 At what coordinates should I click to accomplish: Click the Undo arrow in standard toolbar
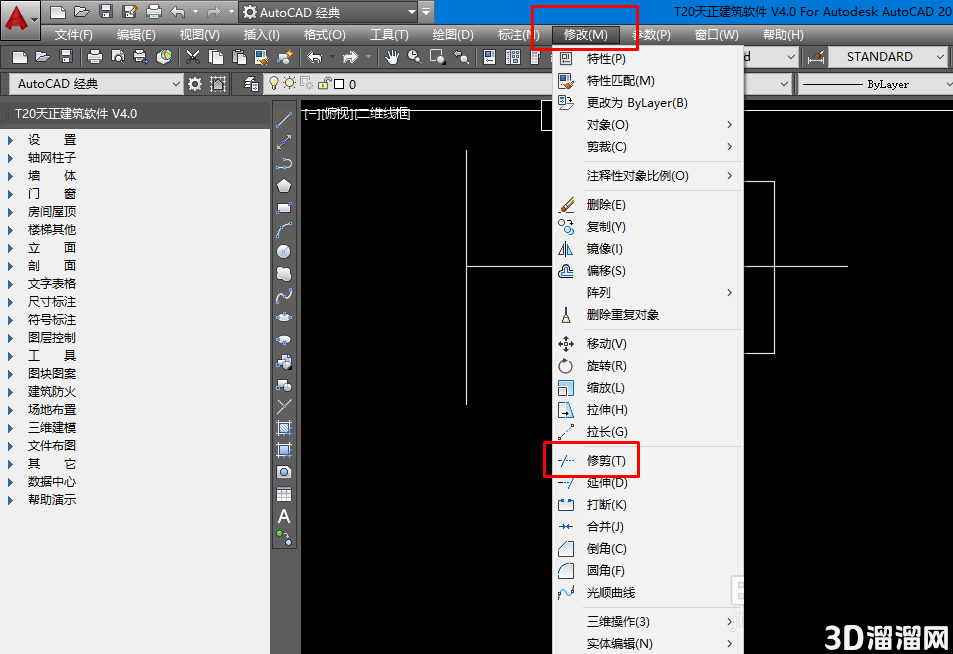click(314, 57)
